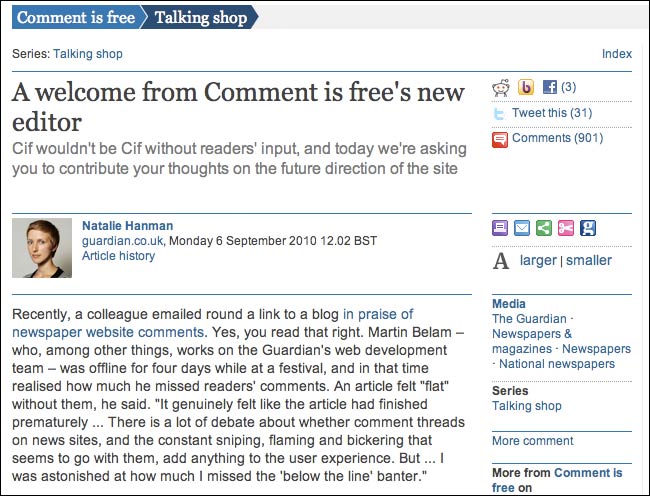Image resolution: width=650 pixels, height=496 pixels.
Task: Click the Buzz share icon
Action: (526, 87)
